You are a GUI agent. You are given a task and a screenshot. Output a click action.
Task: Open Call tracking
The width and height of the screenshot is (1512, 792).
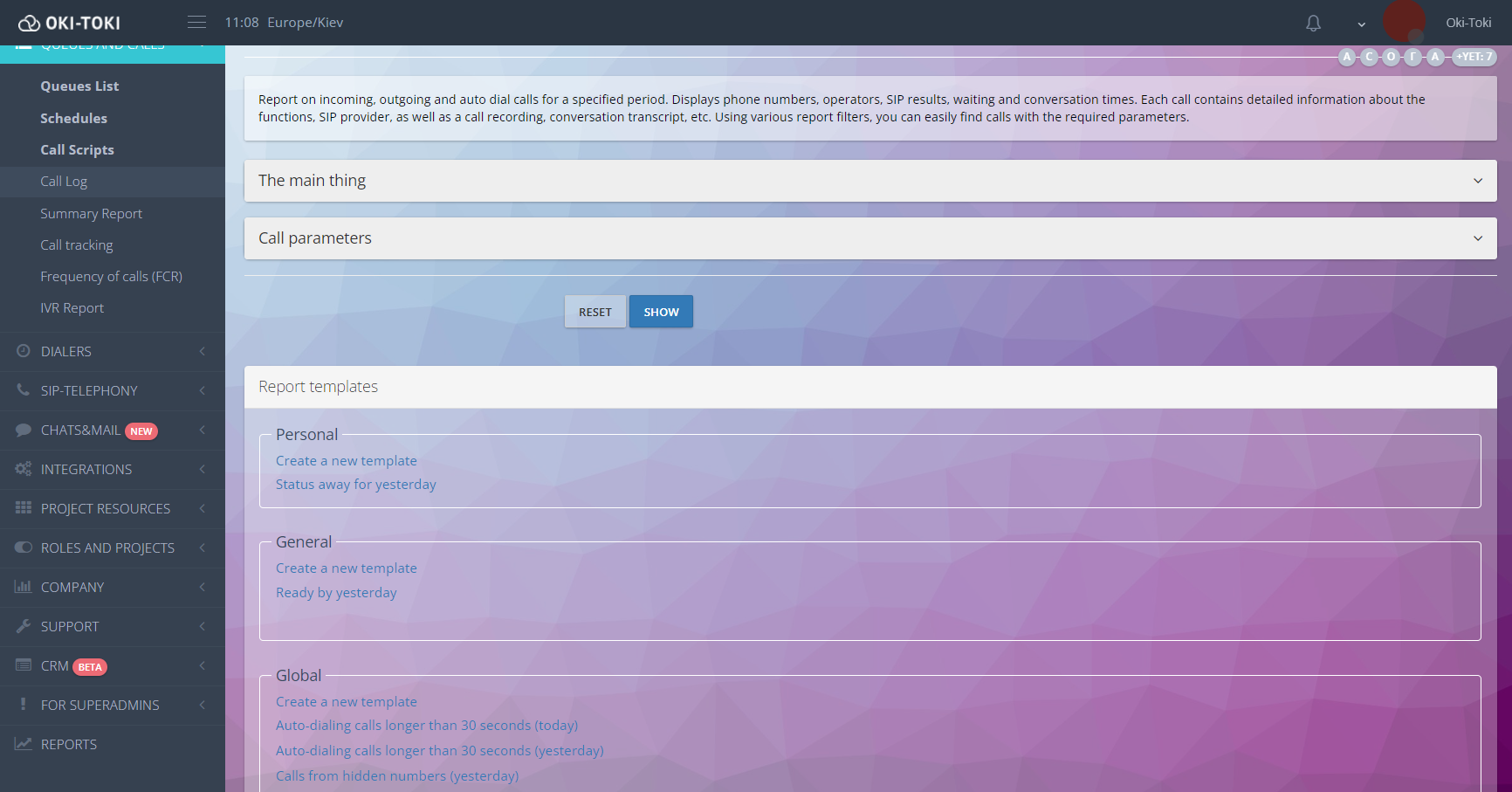coord(77,244)
